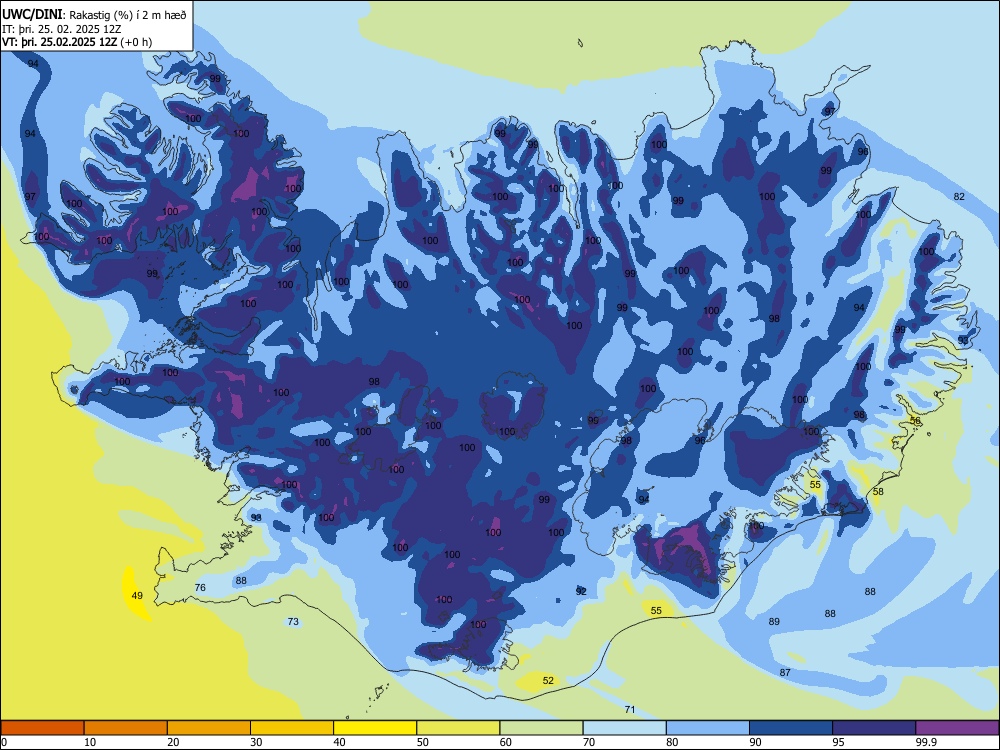This screenshot has height=750, width=1000.
Task: Click the 58 value near the east coast
Action: pyautogui.click(x=878, y=492)
